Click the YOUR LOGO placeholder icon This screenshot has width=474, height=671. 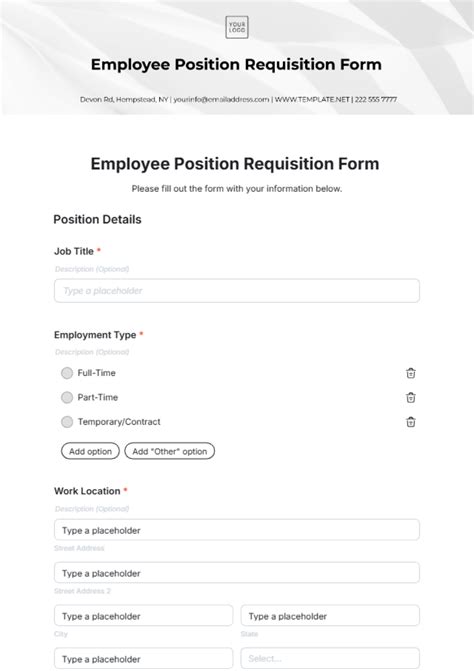coord(237,27)
